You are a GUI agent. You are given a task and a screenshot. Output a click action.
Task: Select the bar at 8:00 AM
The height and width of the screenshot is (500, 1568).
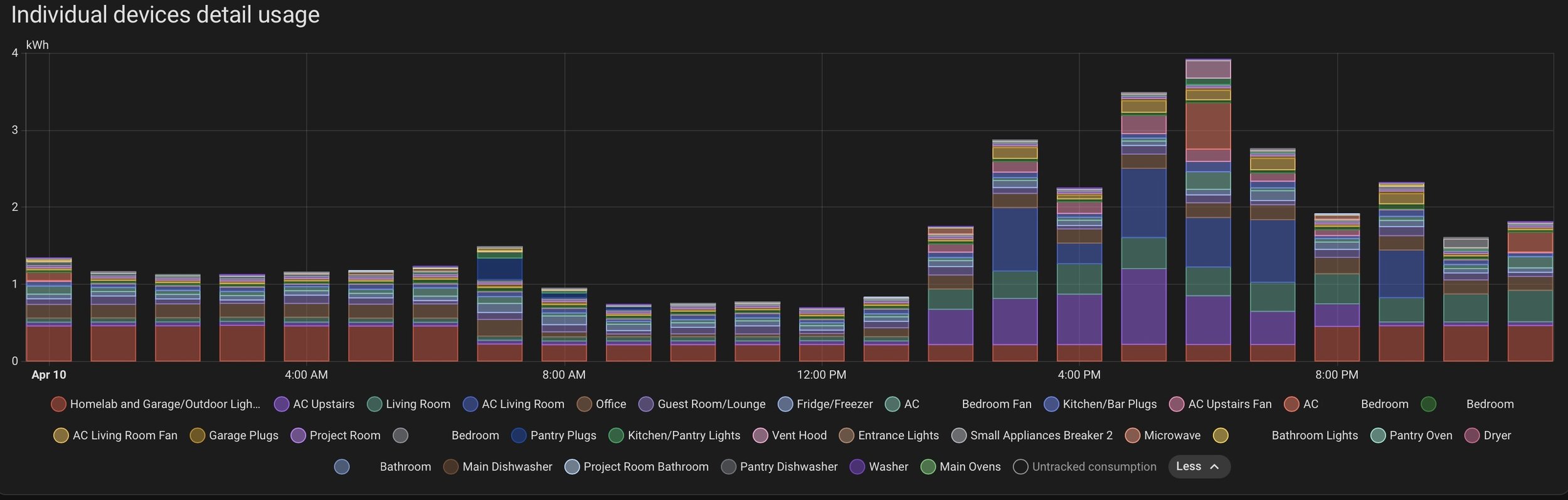(564, 325)
